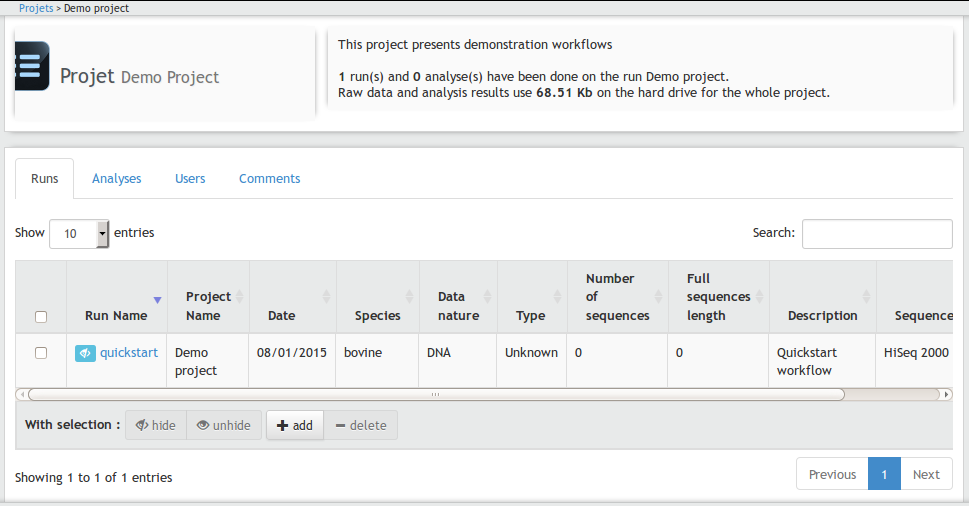Sort table by Species column arrows
The image size is (969, 506).
[408, 297]
